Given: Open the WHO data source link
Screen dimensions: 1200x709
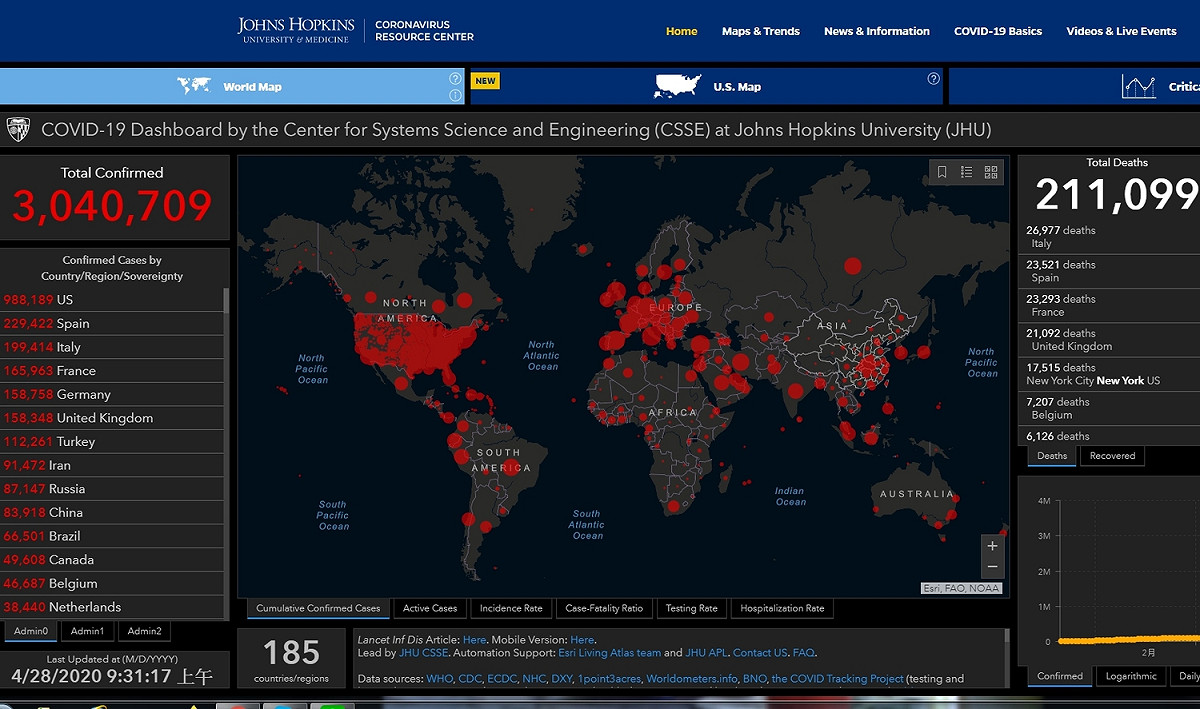Looking at the screenshot, I should tap(440, 679).
